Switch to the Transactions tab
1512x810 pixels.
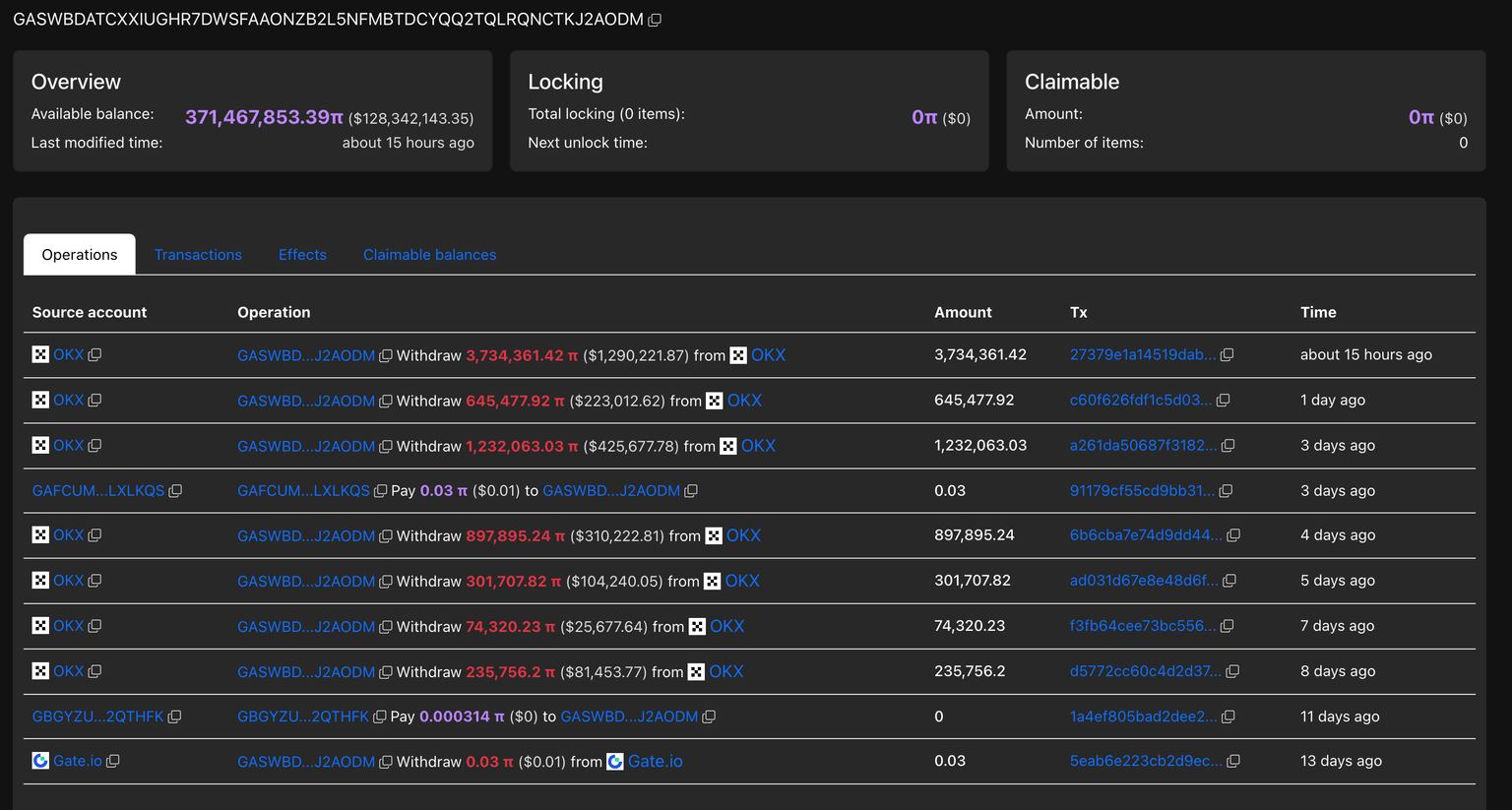point(198,255)
